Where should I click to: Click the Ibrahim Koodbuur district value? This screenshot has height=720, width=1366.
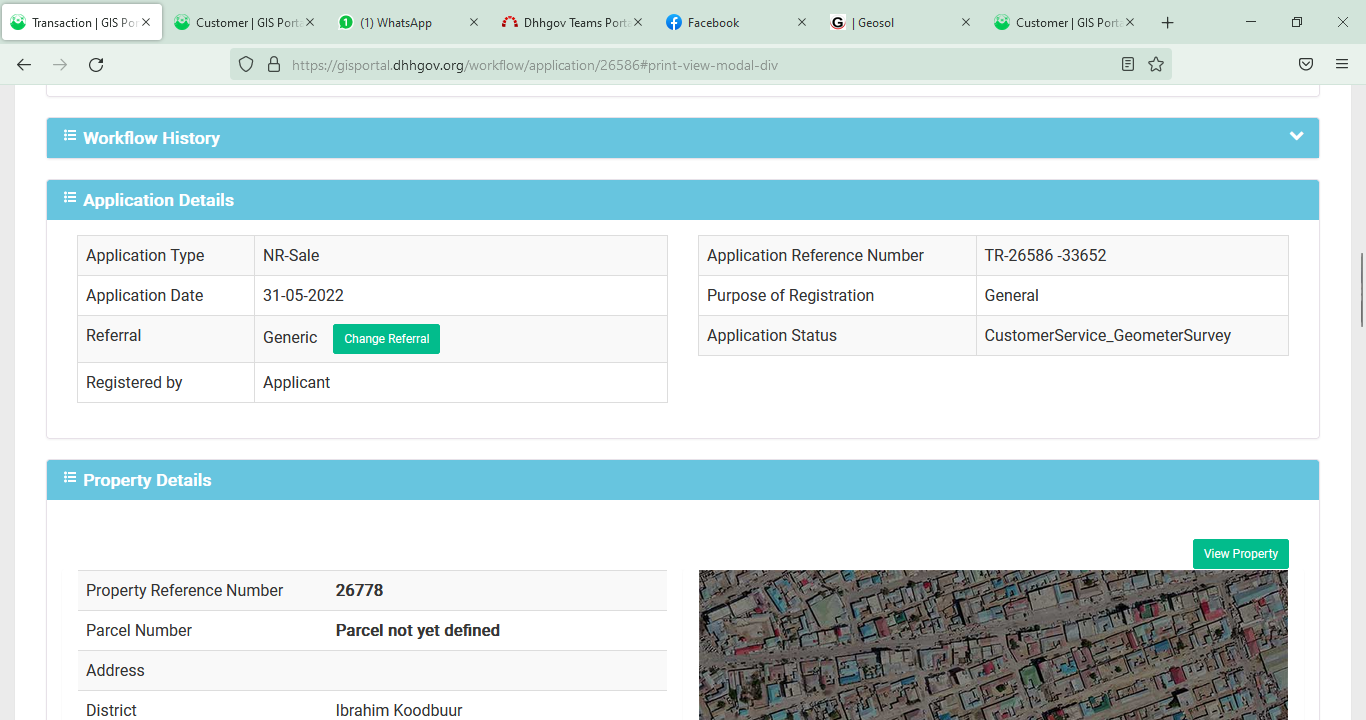pos(398,710)
